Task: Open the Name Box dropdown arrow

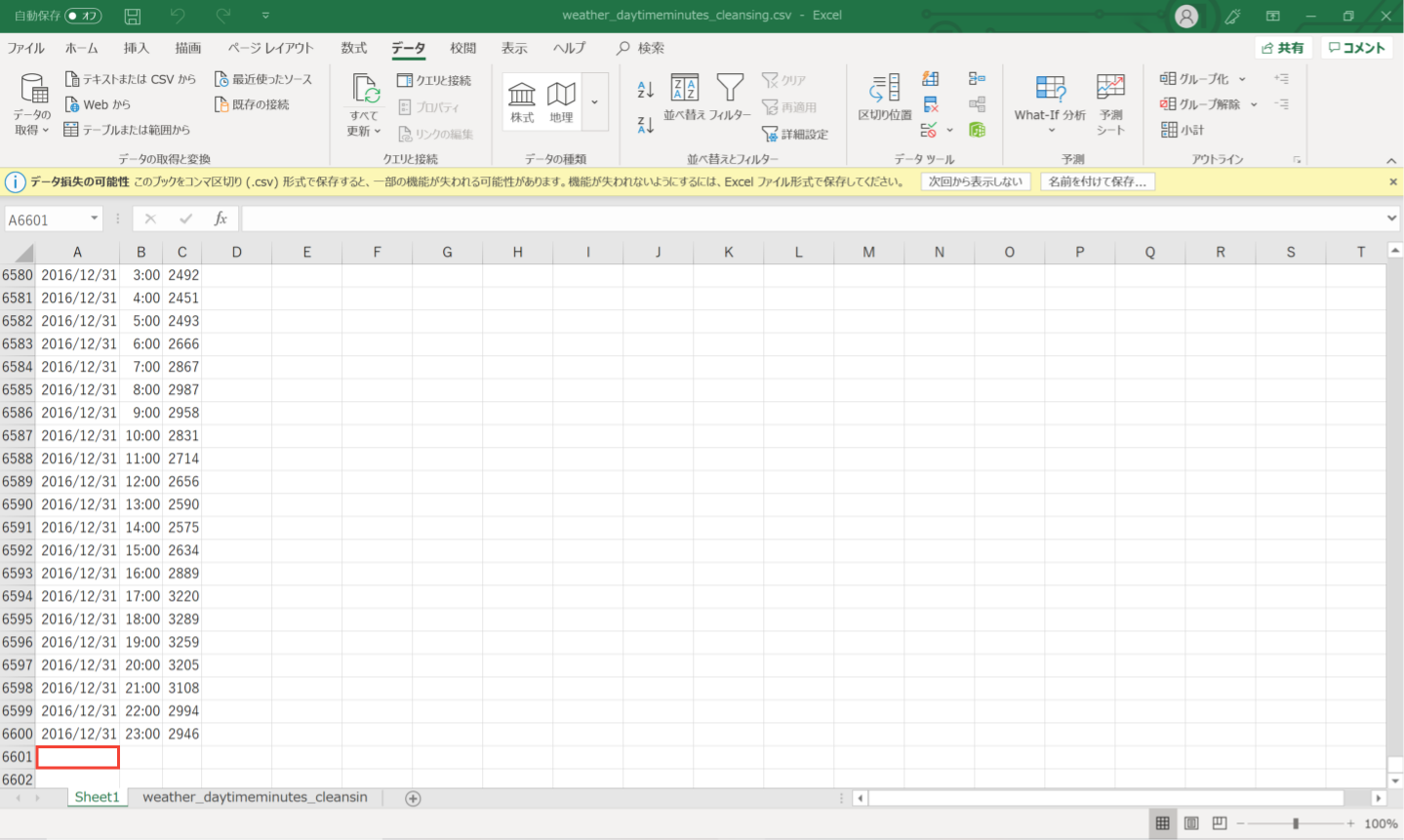Action: [95, 220]
